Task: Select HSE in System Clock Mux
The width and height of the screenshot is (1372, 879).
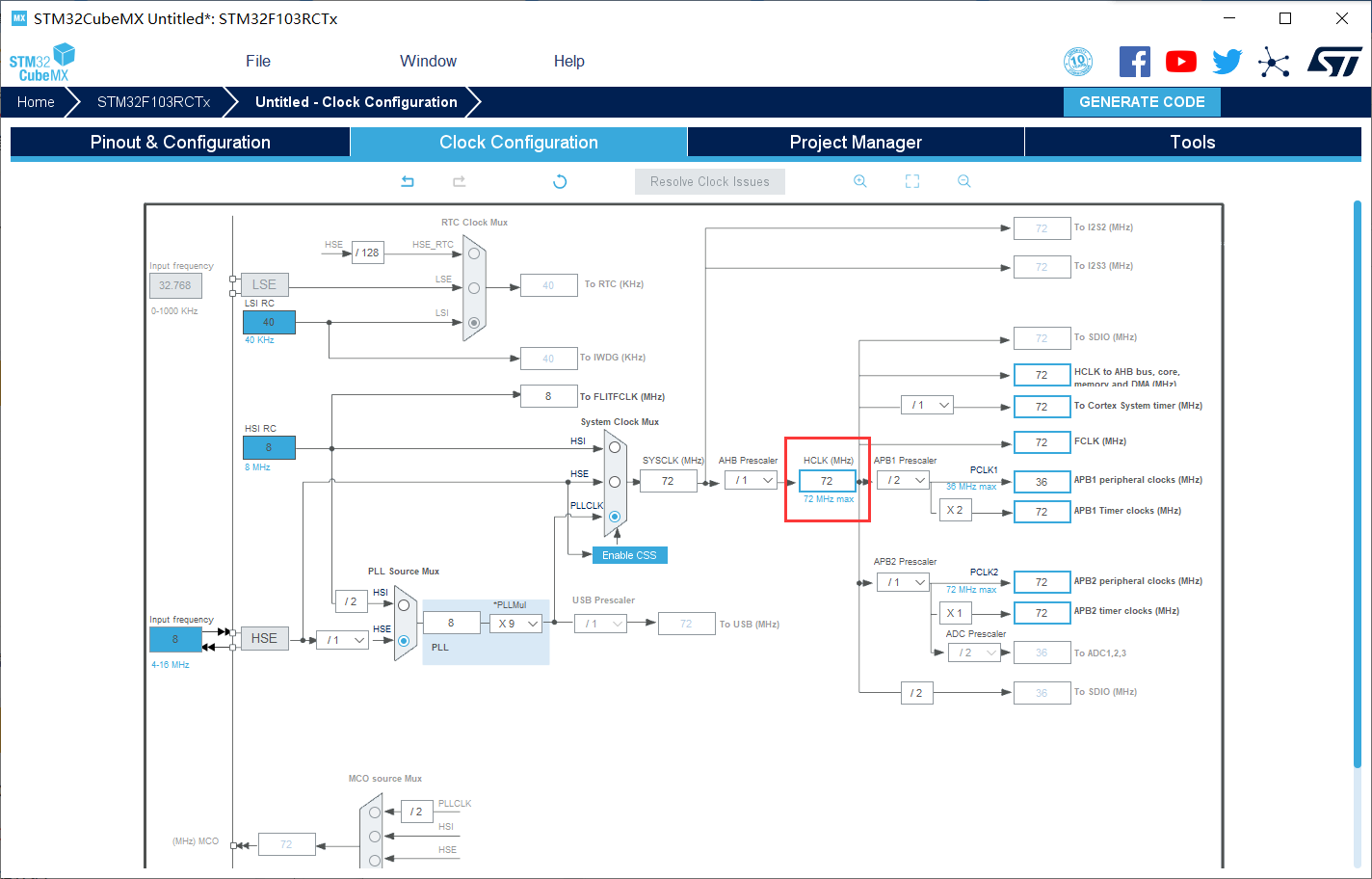Action: click(615, 482)
